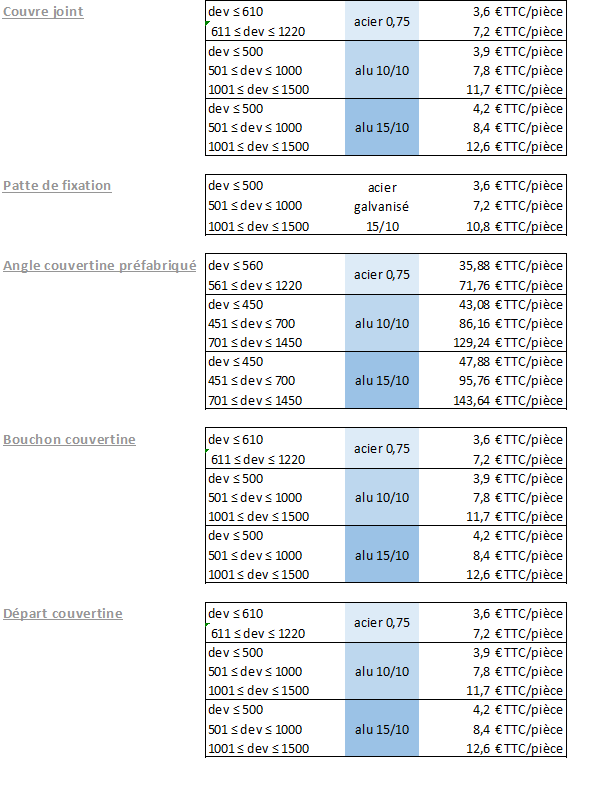Select alu 15/10 cell under Angle couvertine préfabriqué
Viewport: 605px width, 796px height.
pos(382,381)
